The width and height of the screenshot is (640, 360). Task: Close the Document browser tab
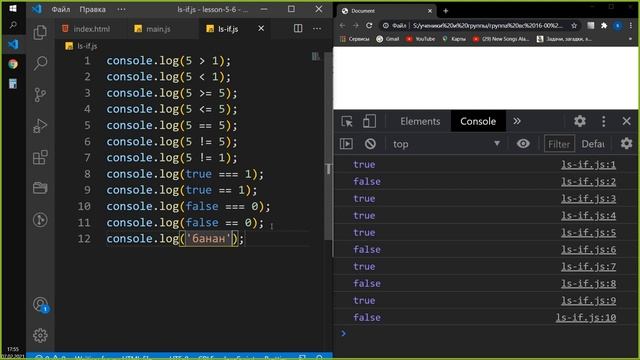tap(430, 11)
